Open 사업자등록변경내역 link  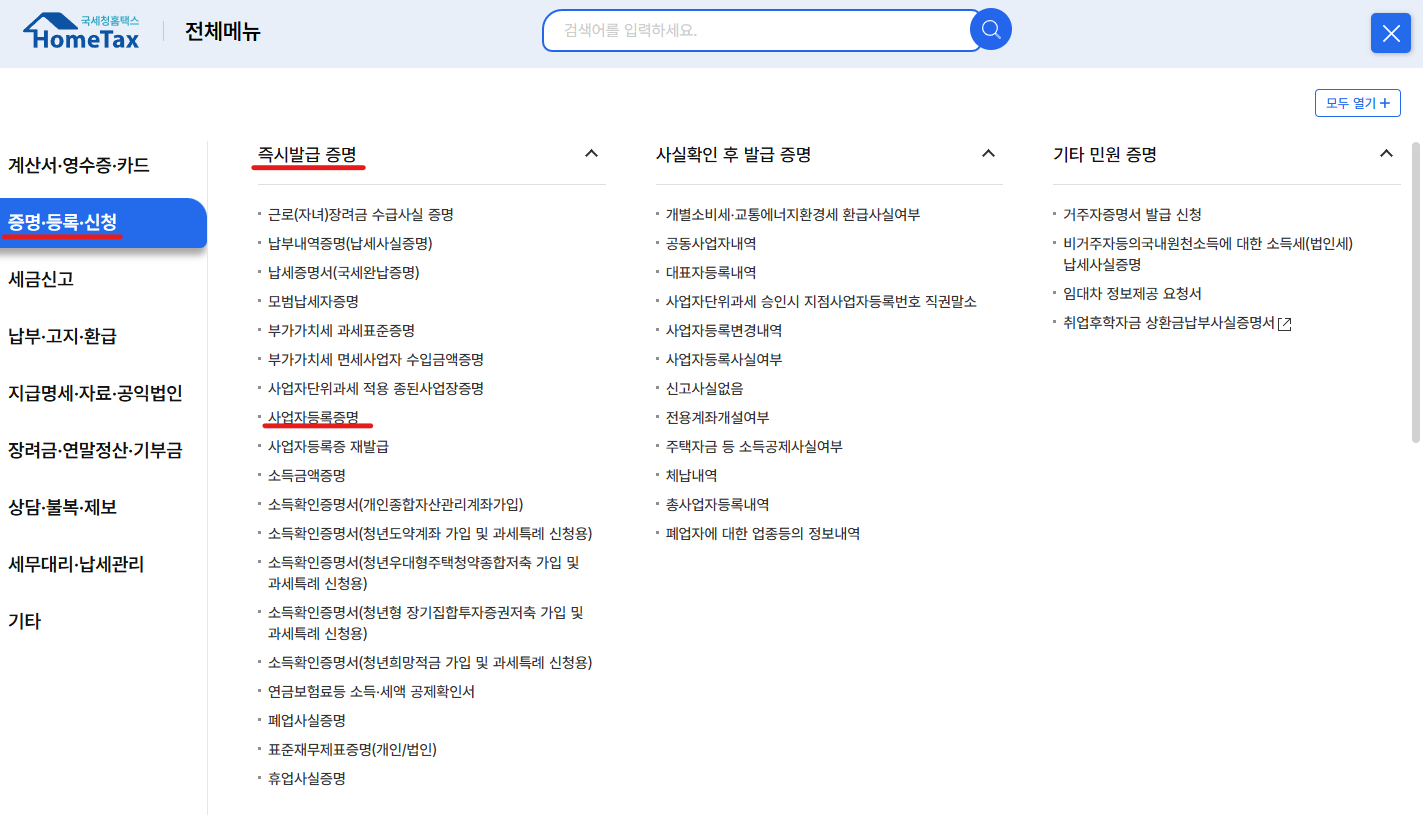724,331
